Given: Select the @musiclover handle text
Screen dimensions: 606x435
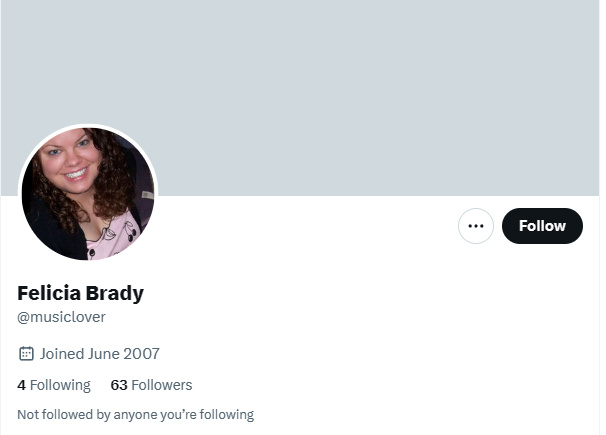Looking at the screenshot, I should (x=61, y=317).
